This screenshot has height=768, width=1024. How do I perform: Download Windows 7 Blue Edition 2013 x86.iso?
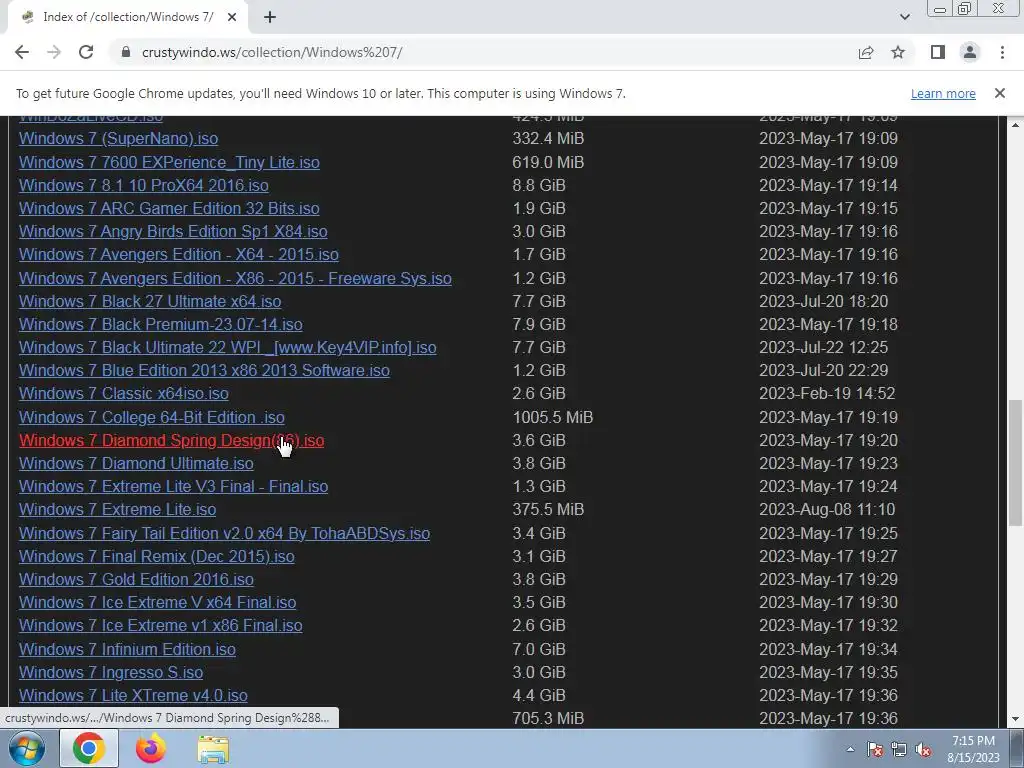(204, 370)
